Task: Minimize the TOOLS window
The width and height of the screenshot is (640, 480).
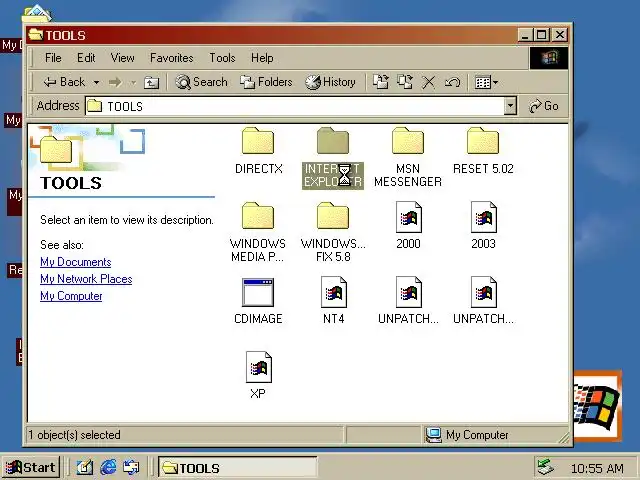Action: point(525,35)
